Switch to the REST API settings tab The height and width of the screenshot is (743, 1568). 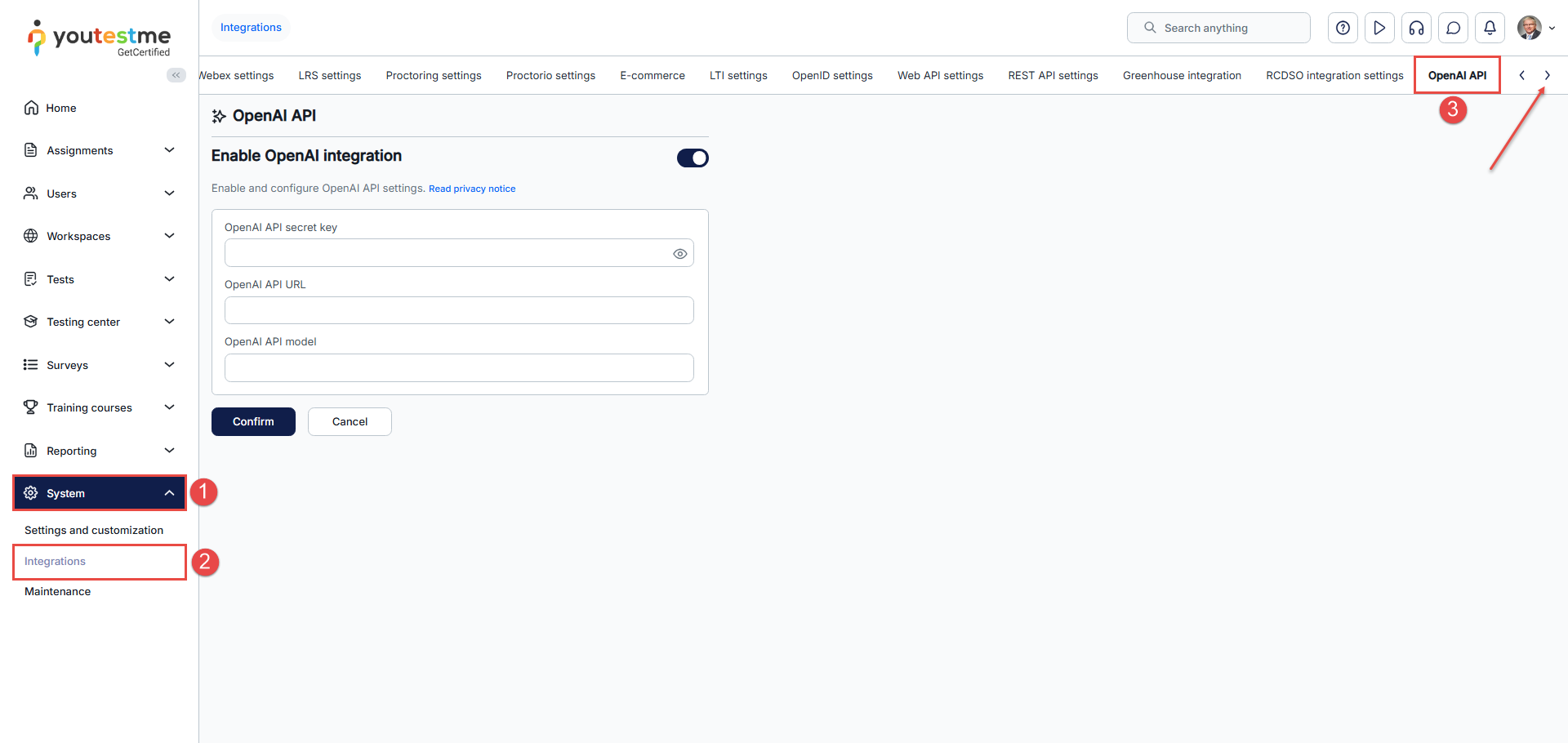pyautogui.click(x=1053, y=75)
